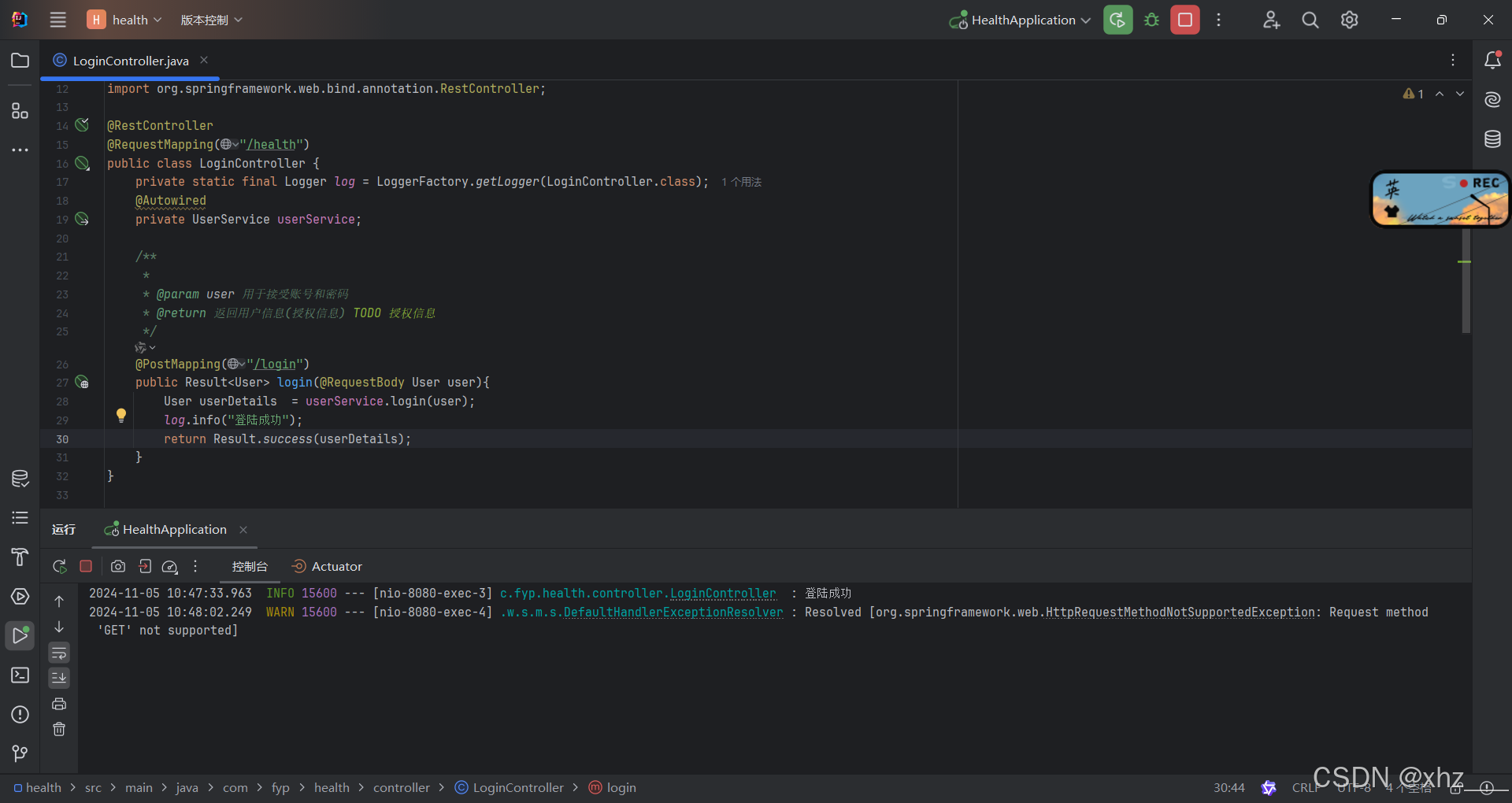Open the Build hammer tool window
This screenshot has height=803, width=1512.
[x=20, y=557]
